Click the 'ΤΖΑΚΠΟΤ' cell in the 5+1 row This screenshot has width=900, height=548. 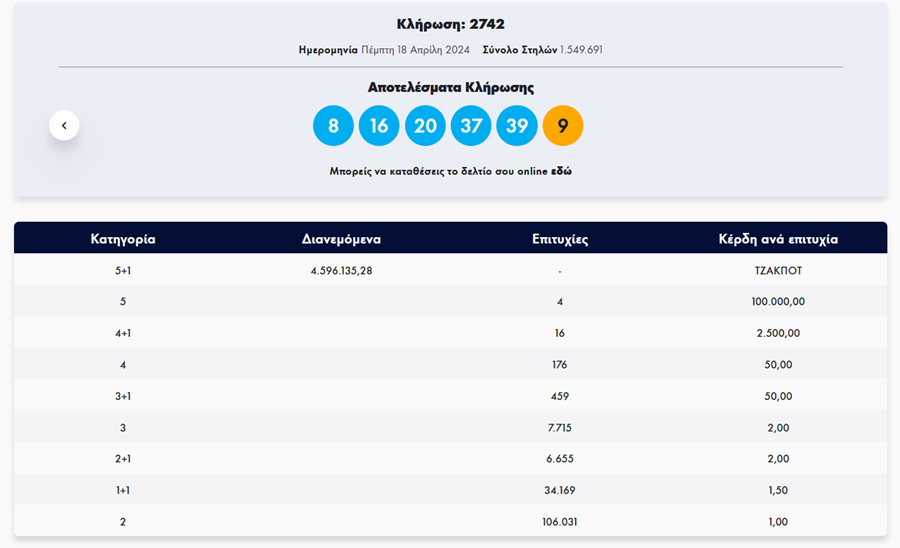[x=778, y=270]
